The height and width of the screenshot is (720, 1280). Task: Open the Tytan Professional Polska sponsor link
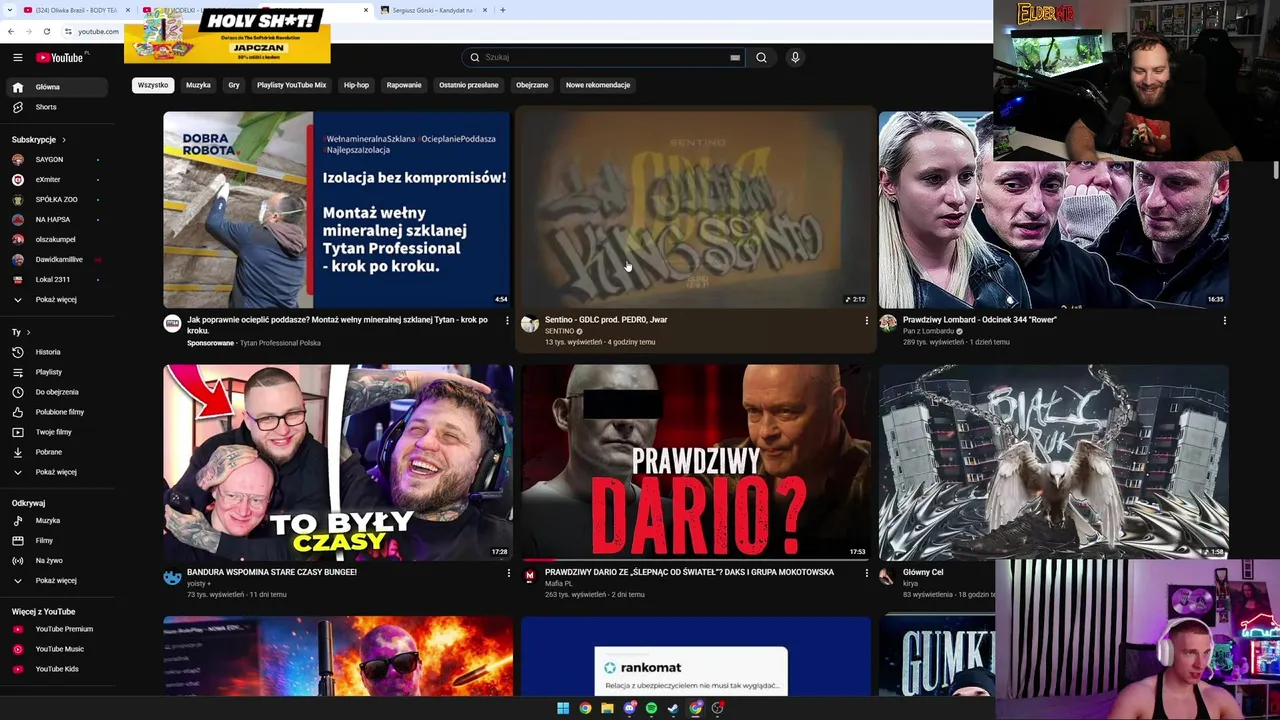280,343
